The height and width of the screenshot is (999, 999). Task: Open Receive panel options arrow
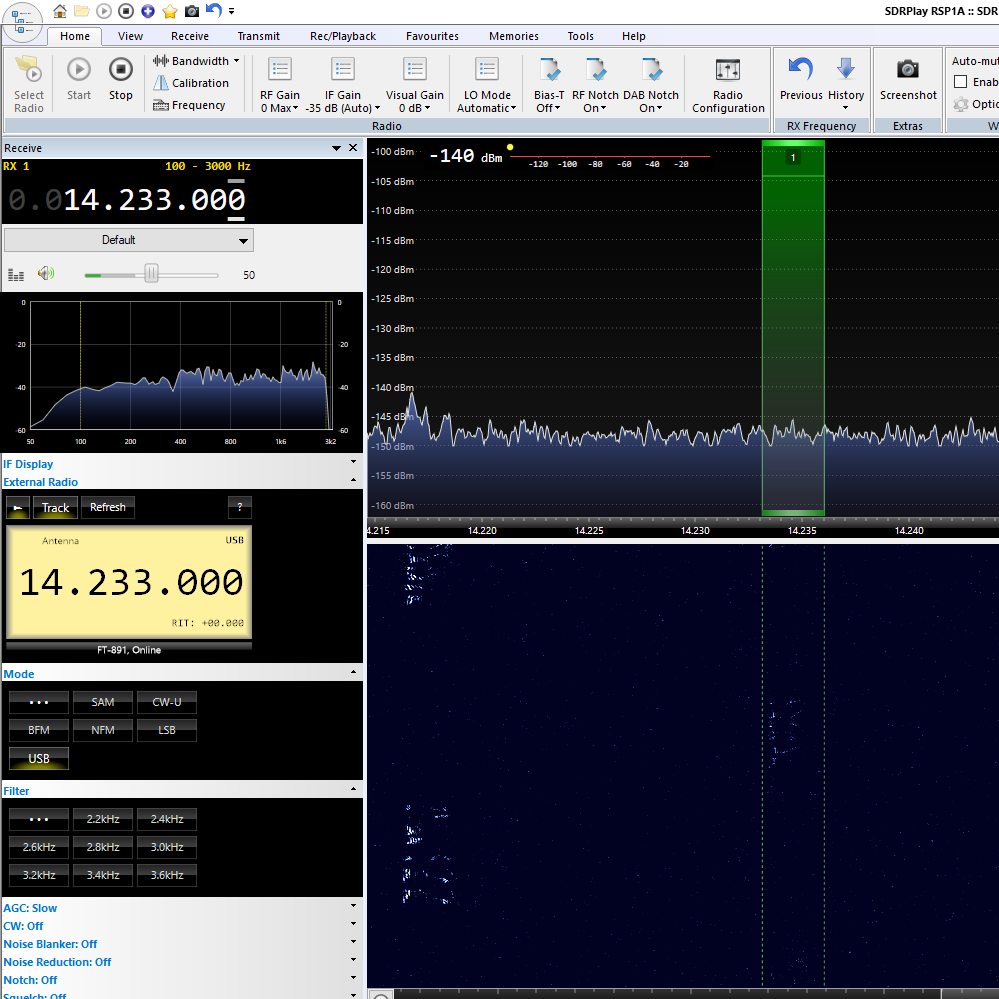(336, 148)
